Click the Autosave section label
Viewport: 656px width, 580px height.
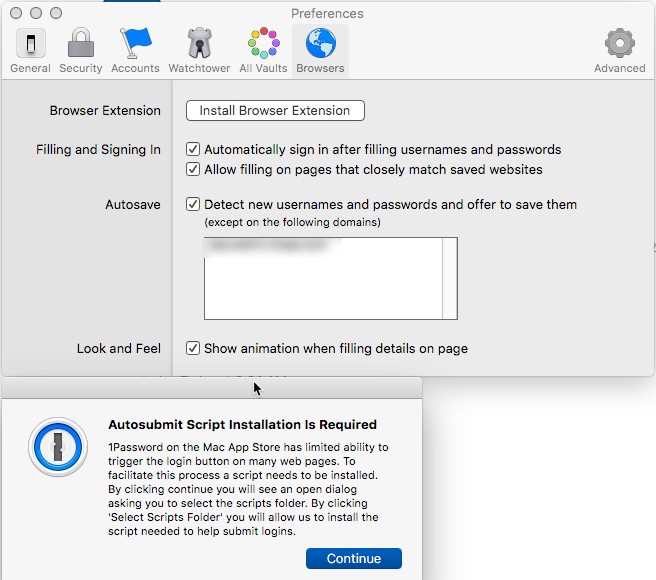click(x=133, y=205)
